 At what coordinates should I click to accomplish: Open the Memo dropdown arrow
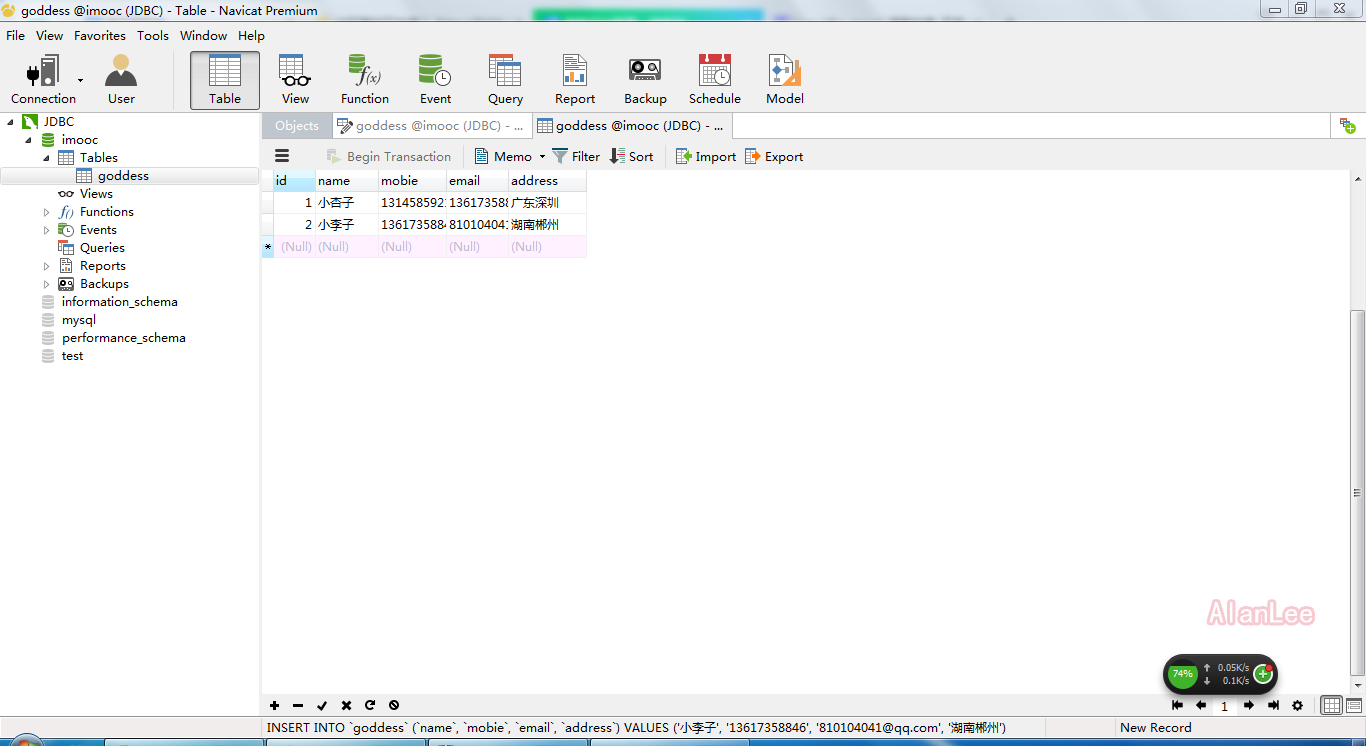coord(542,157)
